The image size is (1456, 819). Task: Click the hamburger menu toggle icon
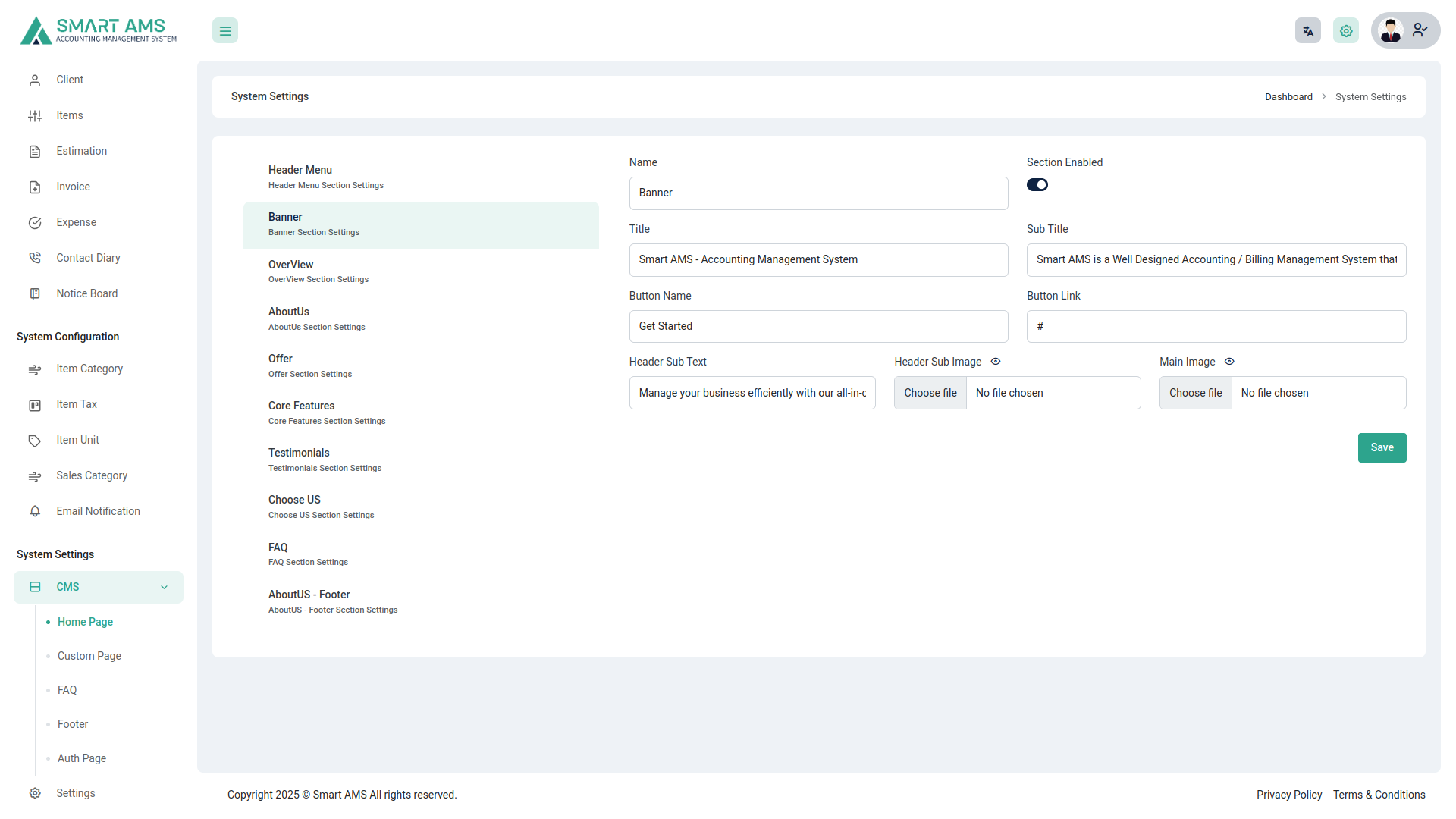[x=225, y=31]
